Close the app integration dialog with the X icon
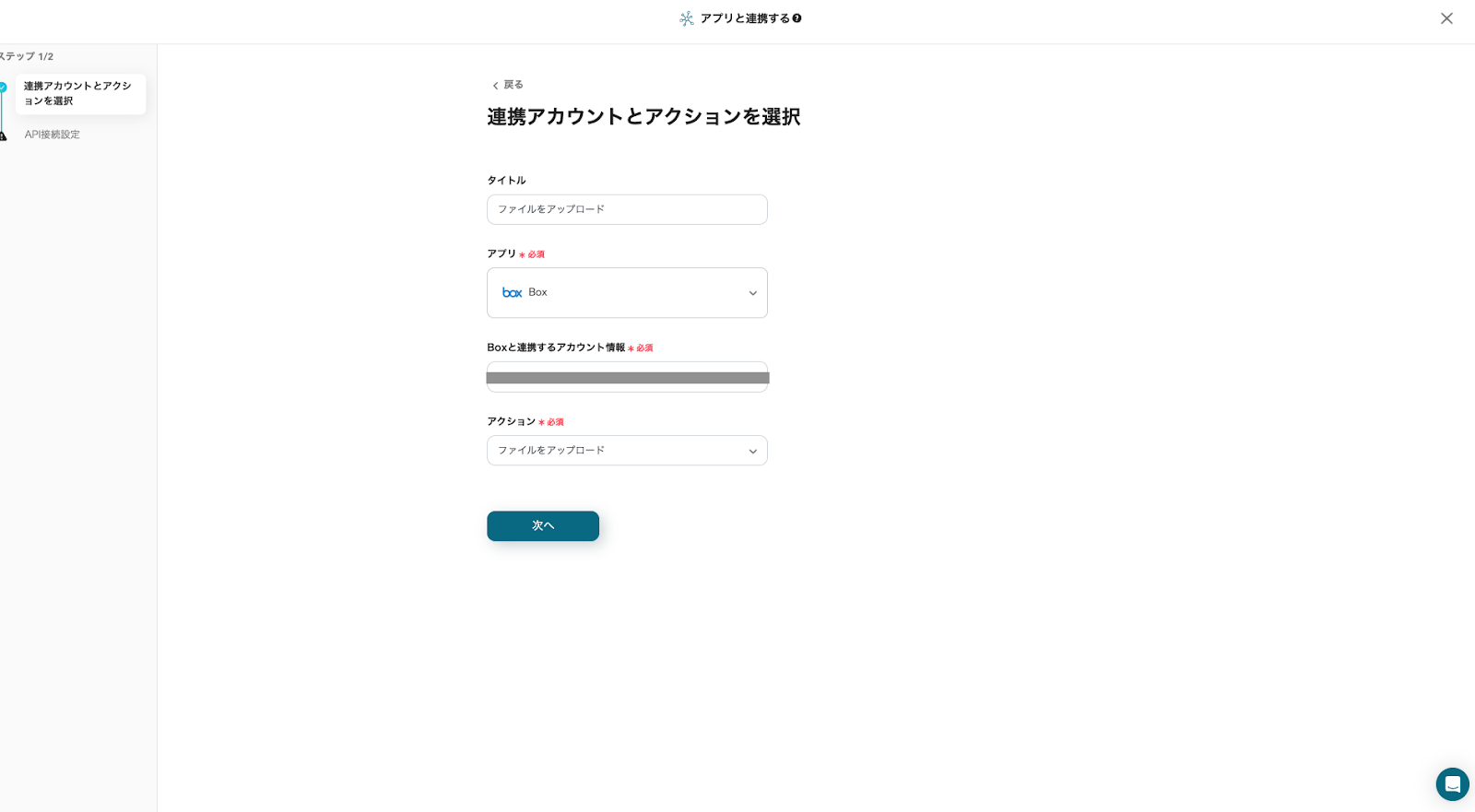1475x812 pixels. [x=1446, y=18]
